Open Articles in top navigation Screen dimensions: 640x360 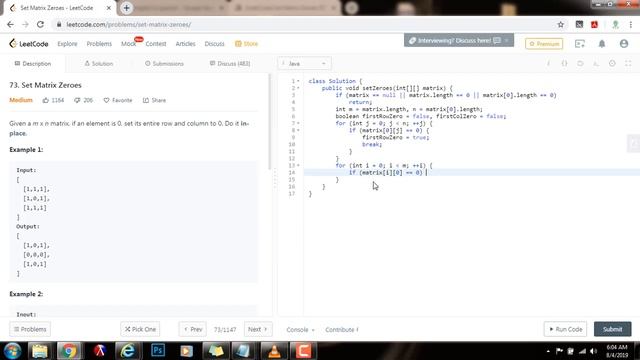click(185, 44)
